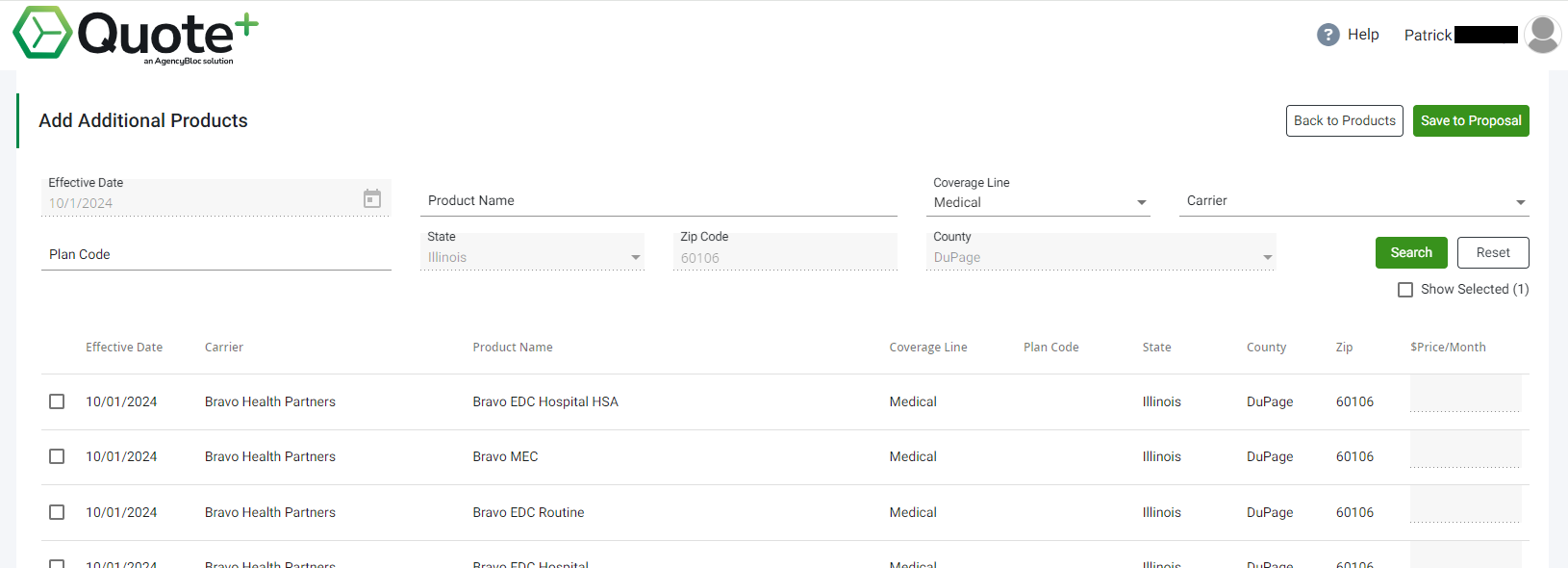Select the Bravo EDC Hospital HSA row checkbox
This screenshot has width=1568, height=568.
[57, 401]
